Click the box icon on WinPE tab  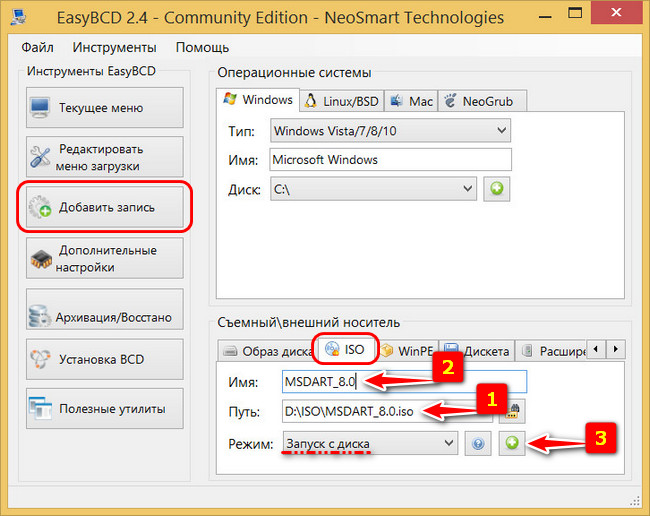pyautogui.click(x=387, y=351)
